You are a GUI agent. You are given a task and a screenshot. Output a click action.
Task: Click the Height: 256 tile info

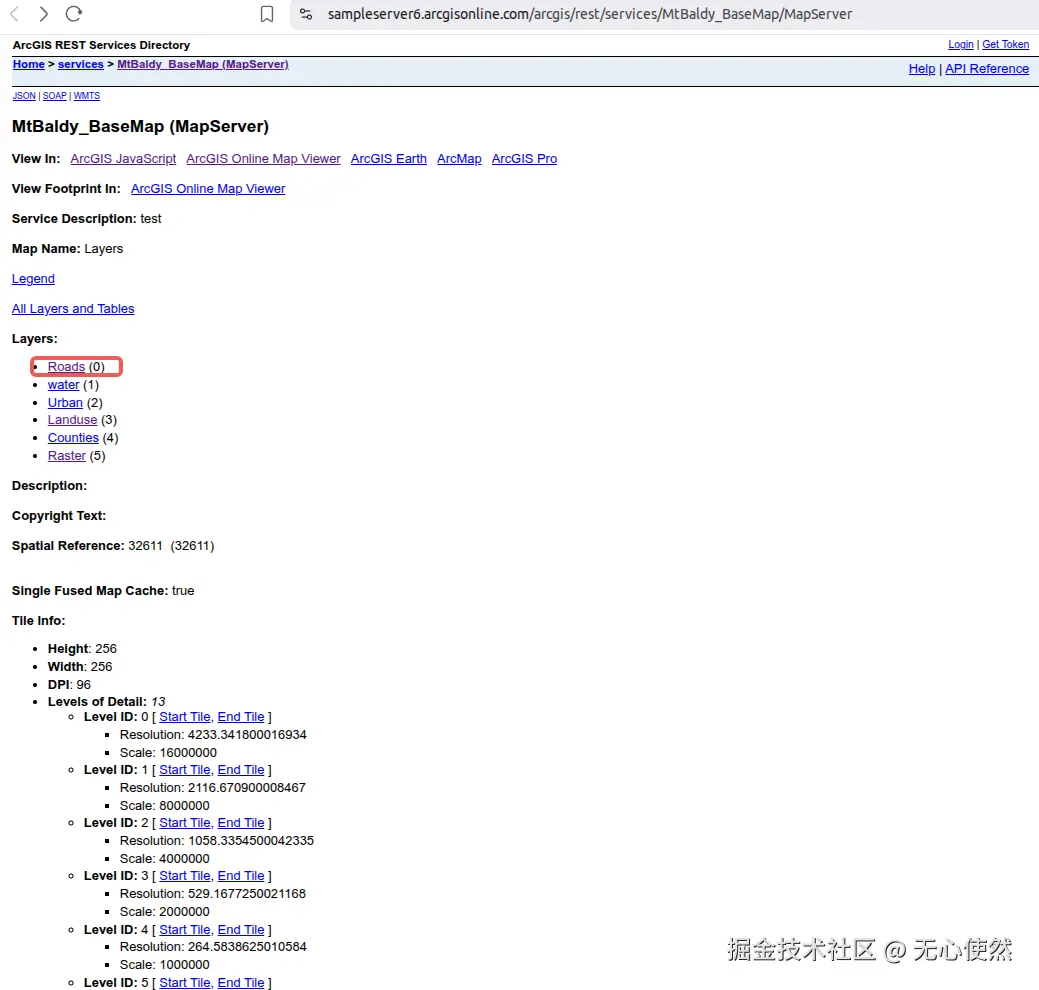(82, 649)
